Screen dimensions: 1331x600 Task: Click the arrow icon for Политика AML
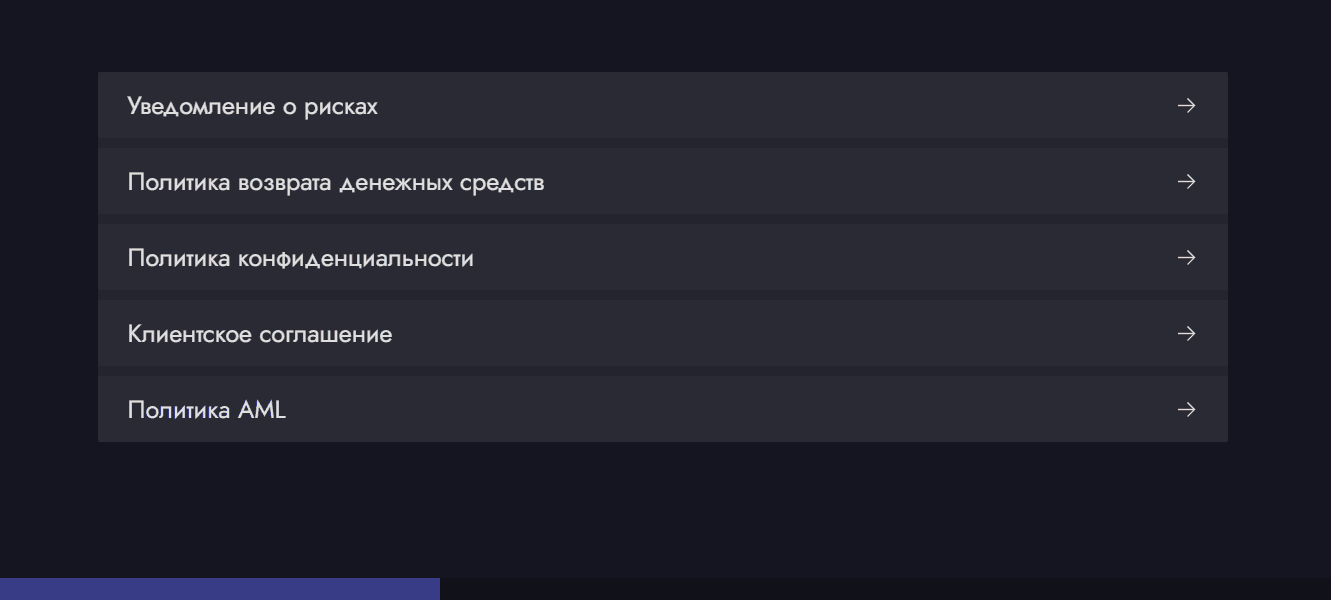pyautogui.click(x=1186, y=410)
